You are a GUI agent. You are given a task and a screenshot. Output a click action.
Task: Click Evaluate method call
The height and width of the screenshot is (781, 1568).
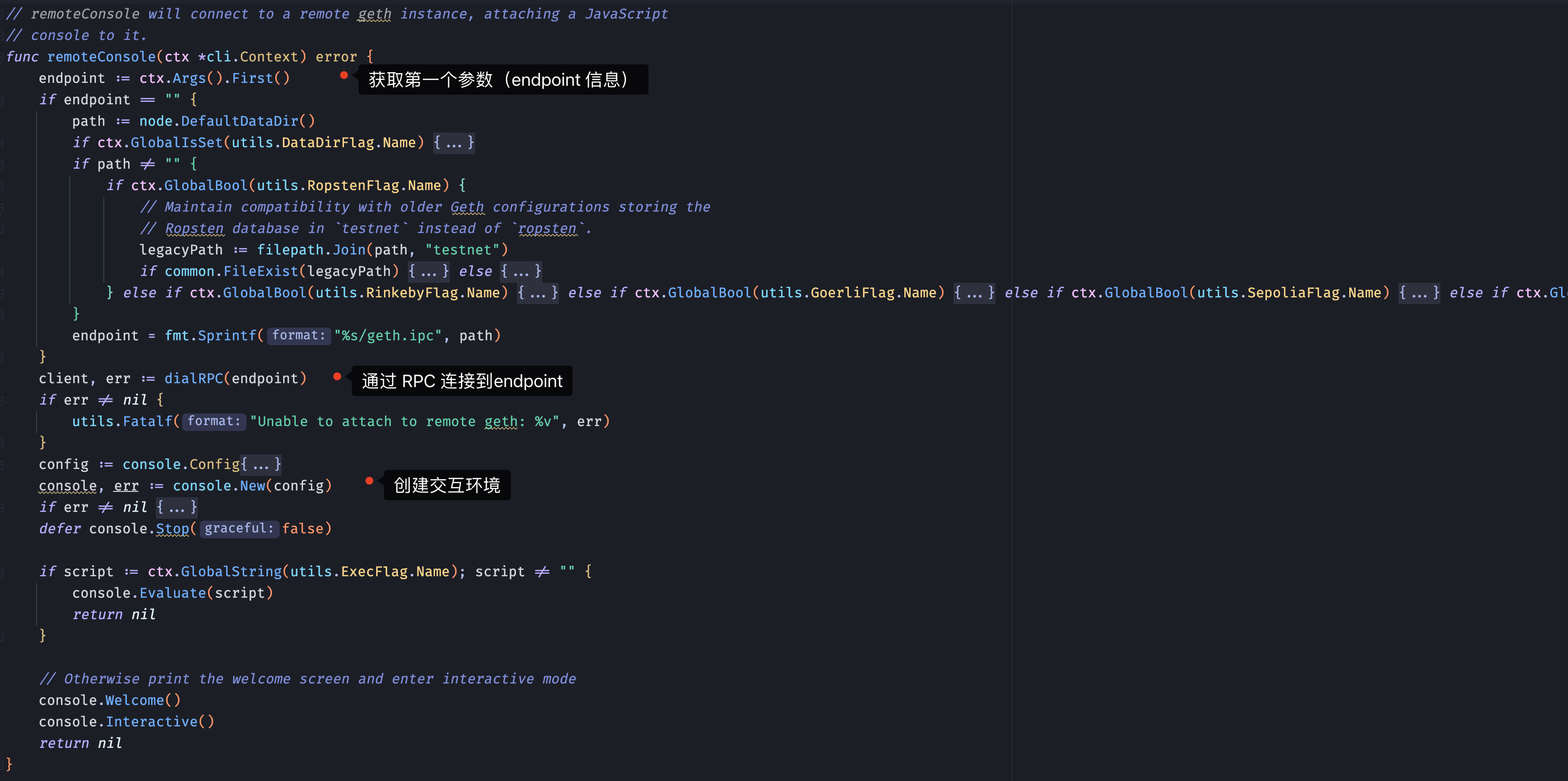(172, 593)
